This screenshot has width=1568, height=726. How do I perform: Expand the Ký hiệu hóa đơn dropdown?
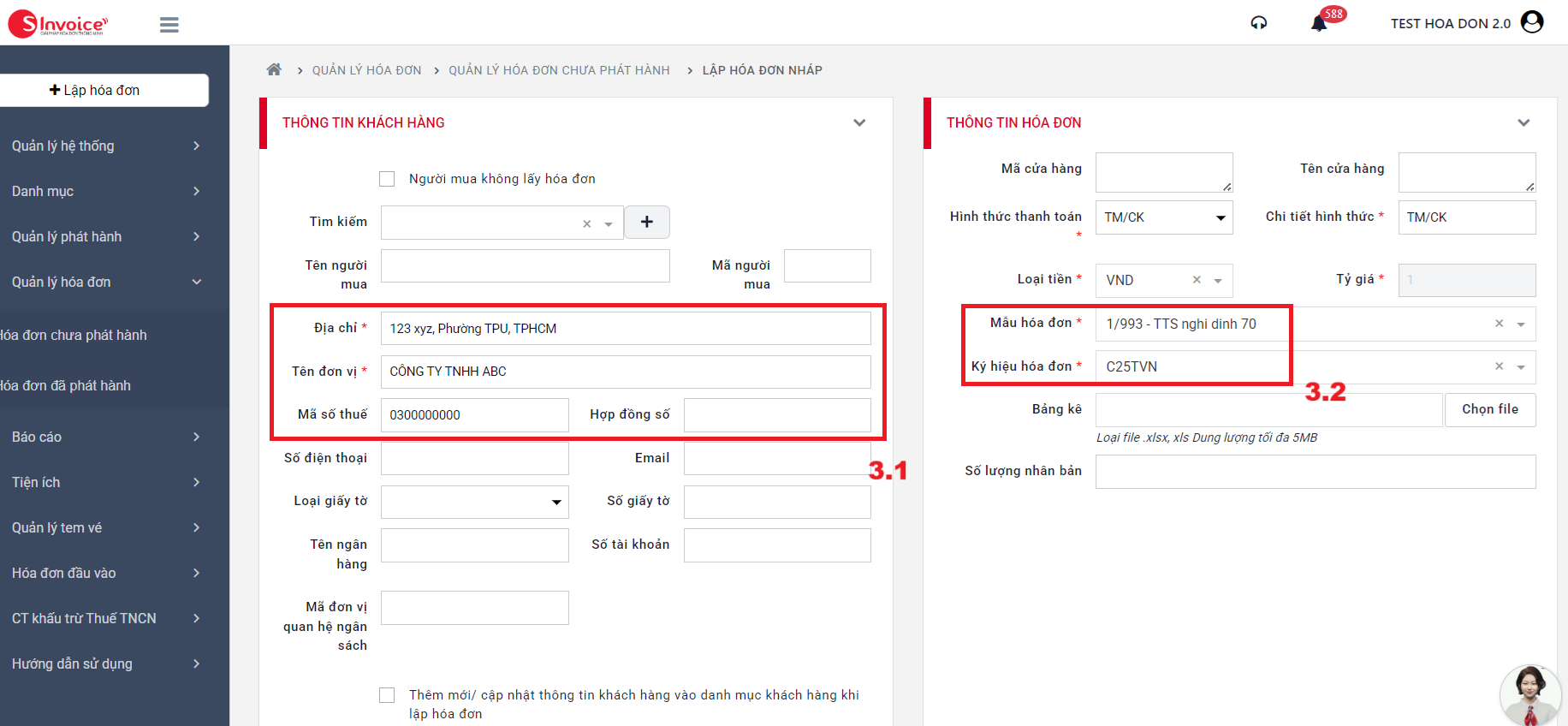[1521, 367]
